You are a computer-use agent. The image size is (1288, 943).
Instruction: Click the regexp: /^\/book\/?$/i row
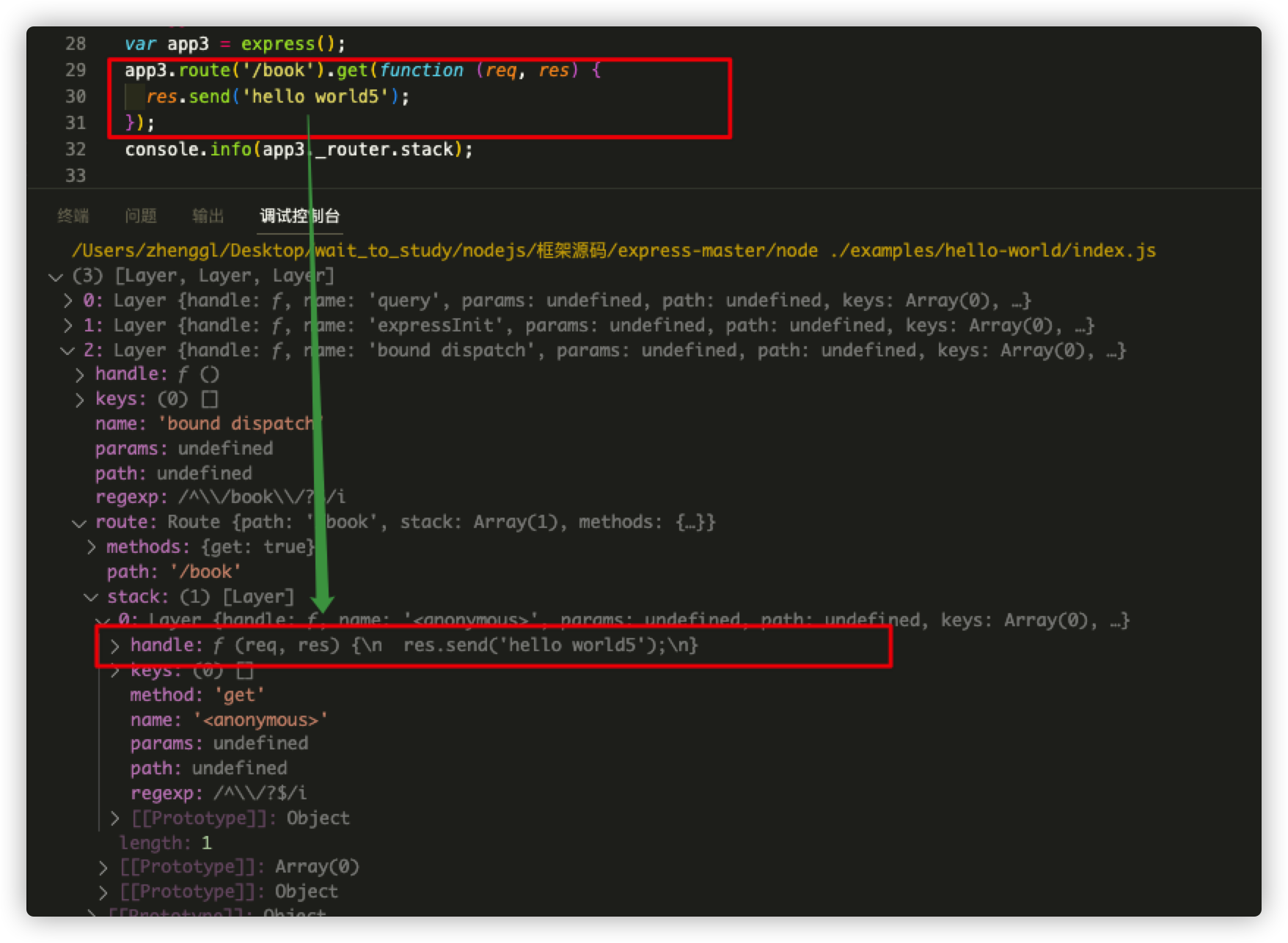pos(220,497)
